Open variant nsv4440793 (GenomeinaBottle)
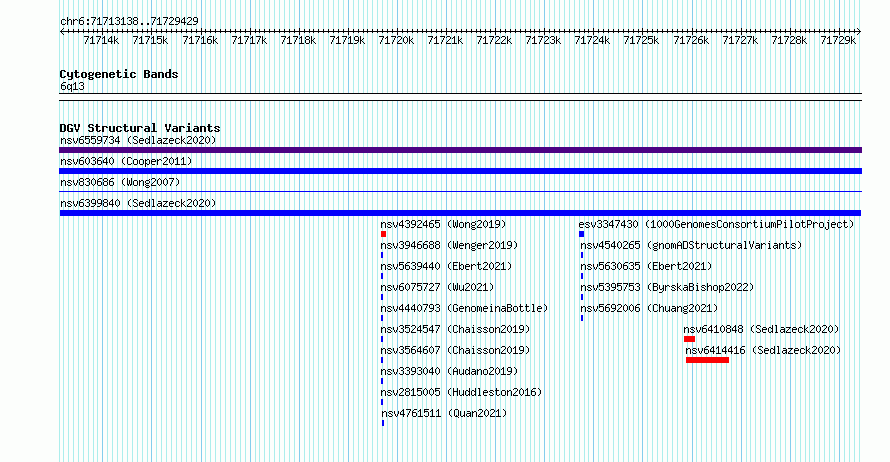Viewport: 890px width, 462px height. click(464, 308)
